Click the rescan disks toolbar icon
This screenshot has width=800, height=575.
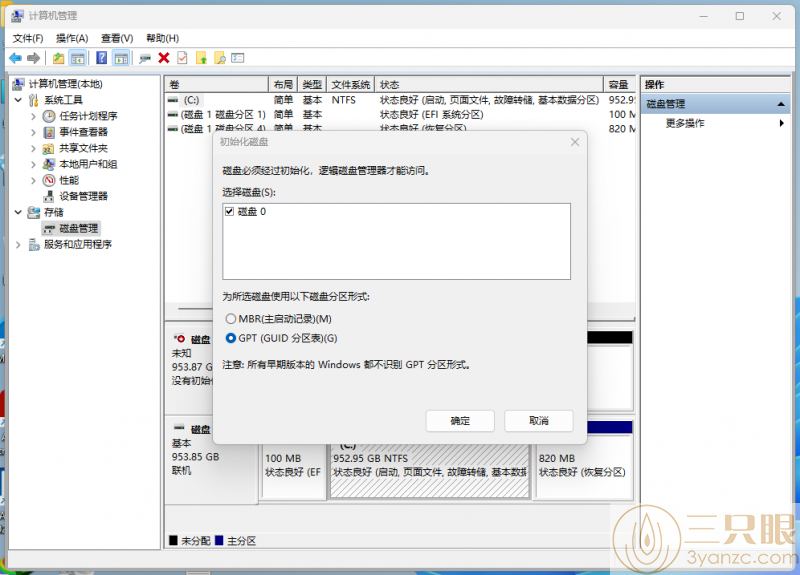[145, 58]
